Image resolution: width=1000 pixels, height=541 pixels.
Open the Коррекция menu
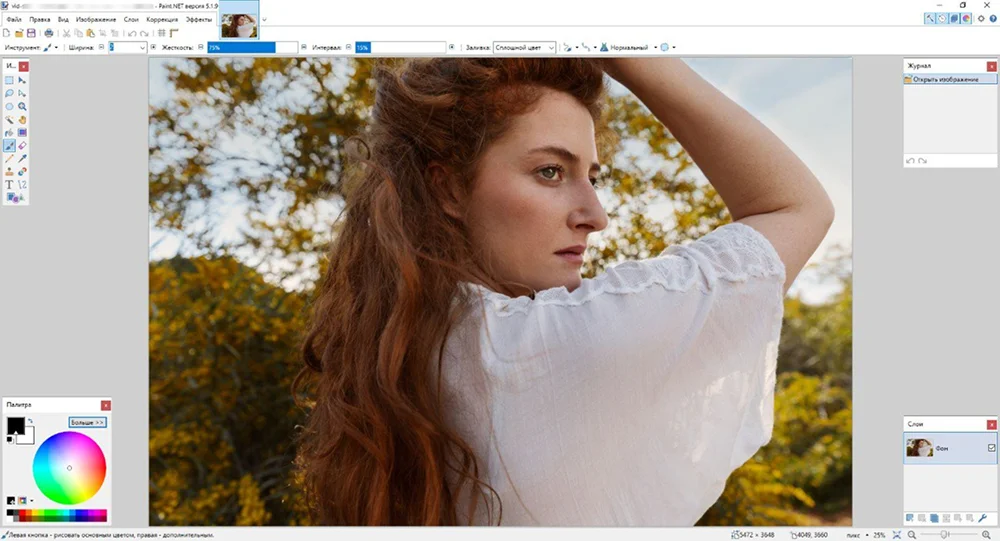161,19
